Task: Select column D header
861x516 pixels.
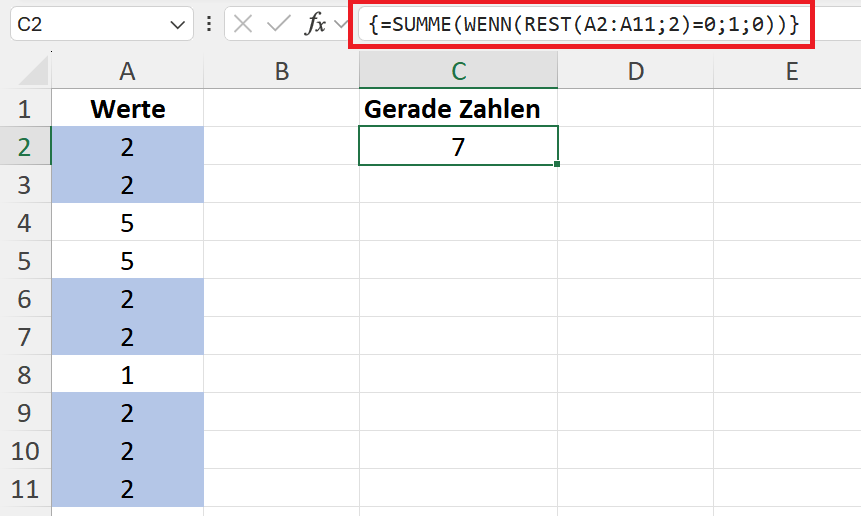Action: [x=635, y=71]
